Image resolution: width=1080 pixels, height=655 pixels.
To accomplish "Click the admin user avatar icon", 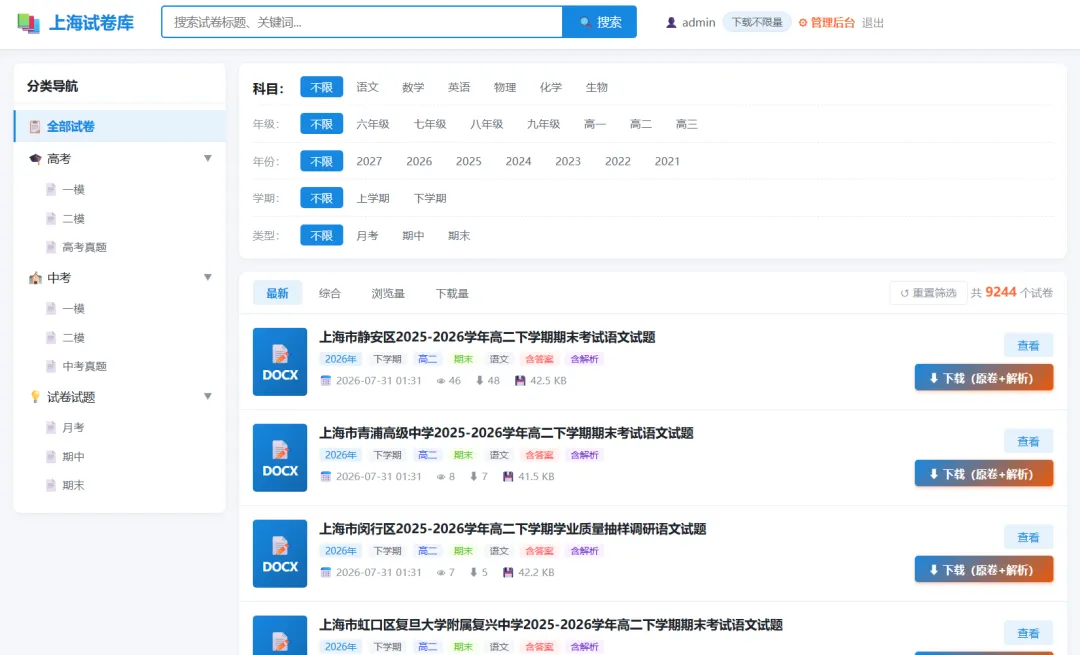I will (x=671, y=23).
